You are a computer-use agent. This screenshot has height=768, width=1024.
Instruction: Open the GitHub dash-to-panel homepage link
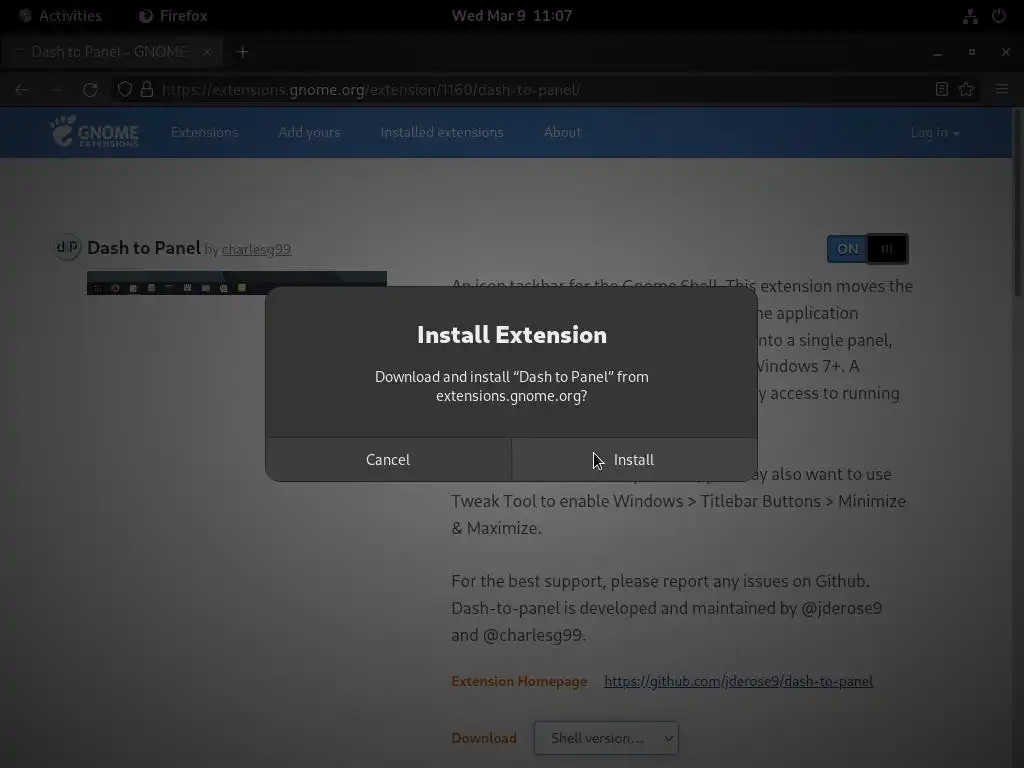click(739, 681)
